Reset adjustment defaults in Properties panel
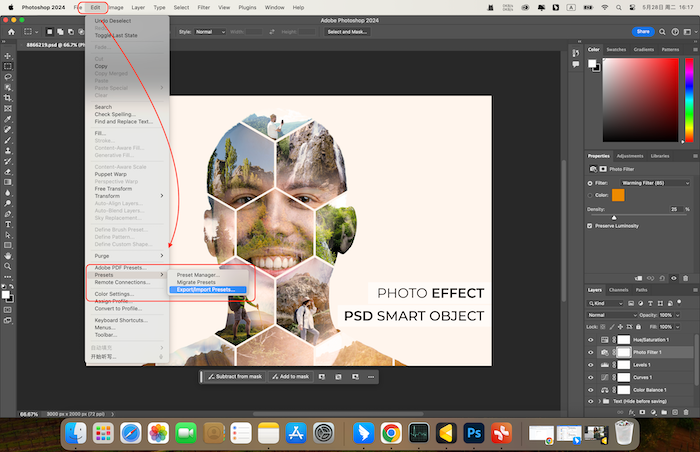The image size is (700, 452). tap(662, 278)
